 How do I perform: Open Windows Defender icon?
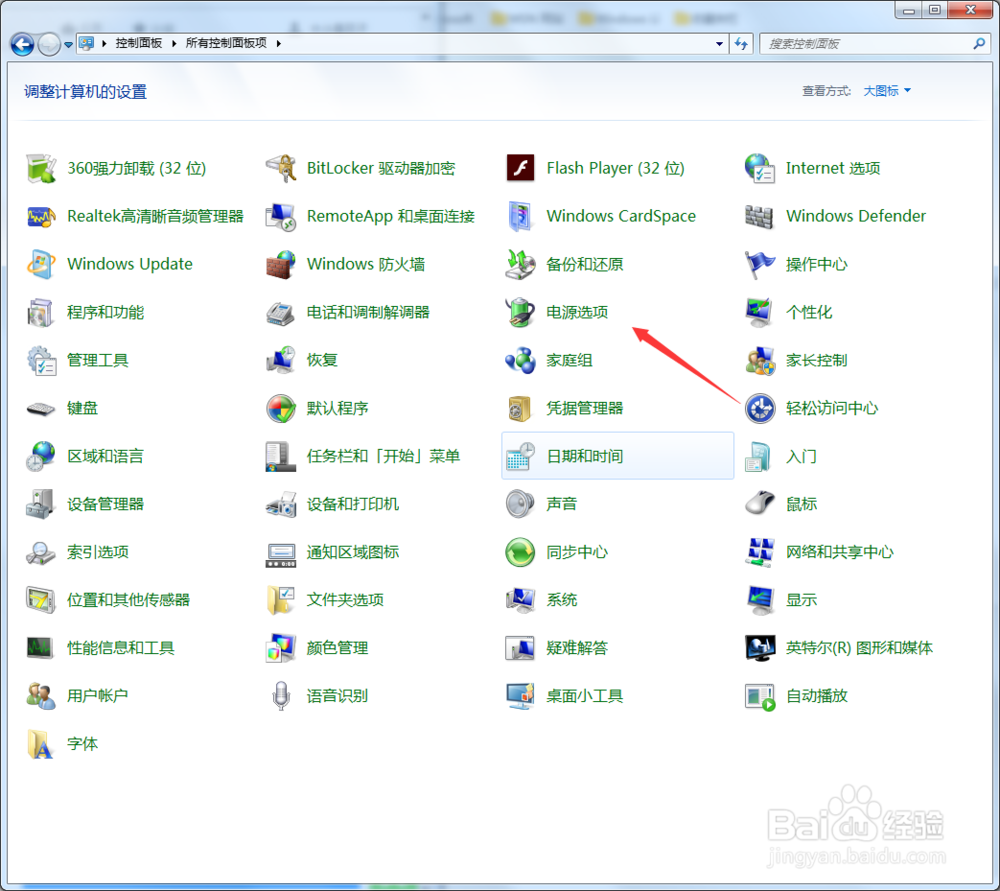[760, 217]
